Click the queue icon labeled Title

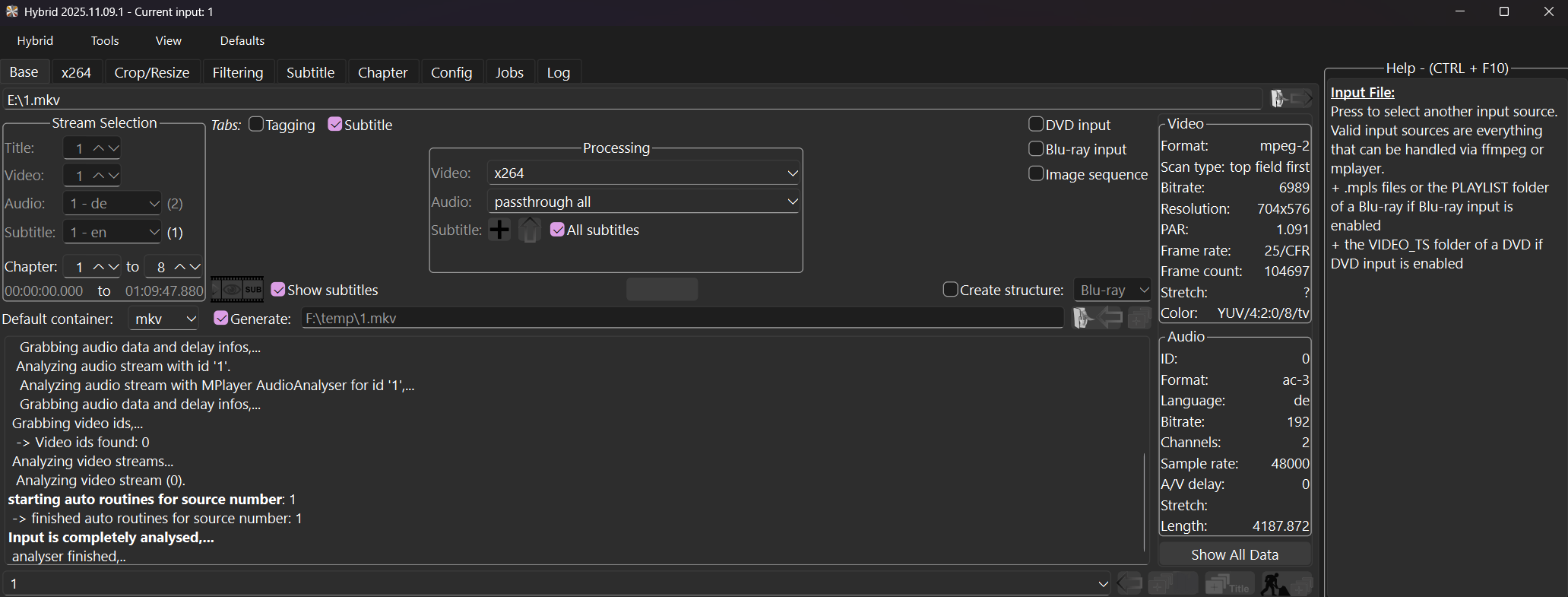click(x=1228, y=584)
